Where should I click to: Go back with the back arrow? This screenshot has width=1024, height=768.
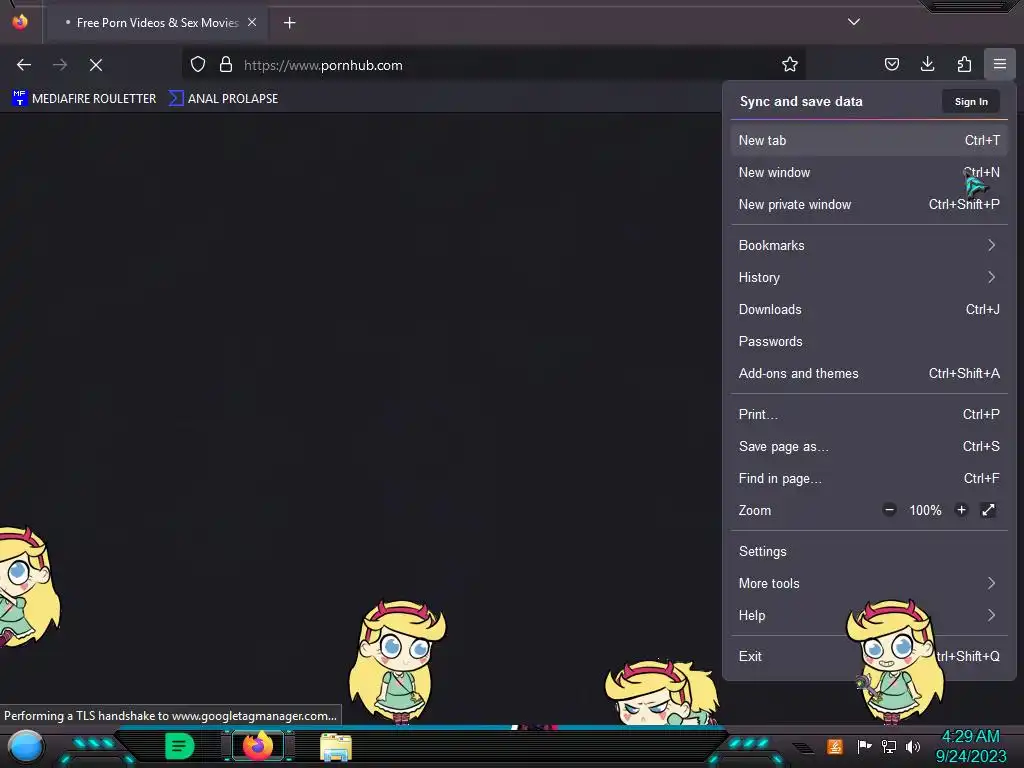(x=24, y=65)
